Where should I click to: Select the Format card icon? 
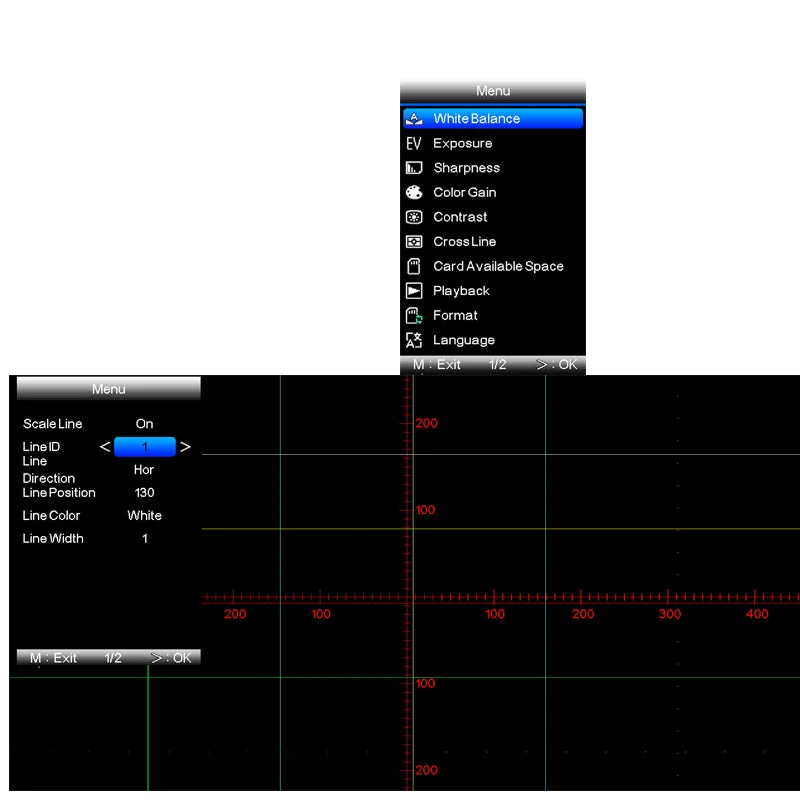[x=414, y=315]
